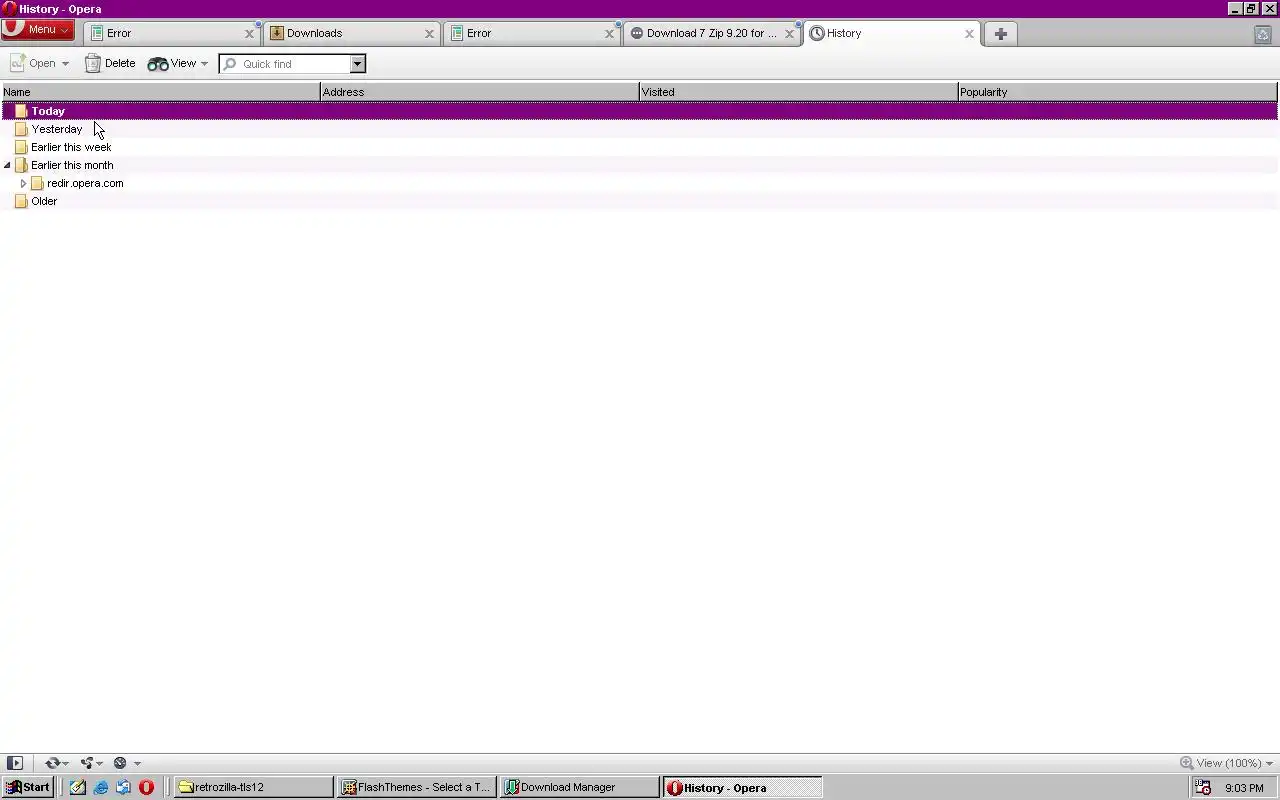Select the Yesterday history folder

pyautogui.click(x=639, y=129)
